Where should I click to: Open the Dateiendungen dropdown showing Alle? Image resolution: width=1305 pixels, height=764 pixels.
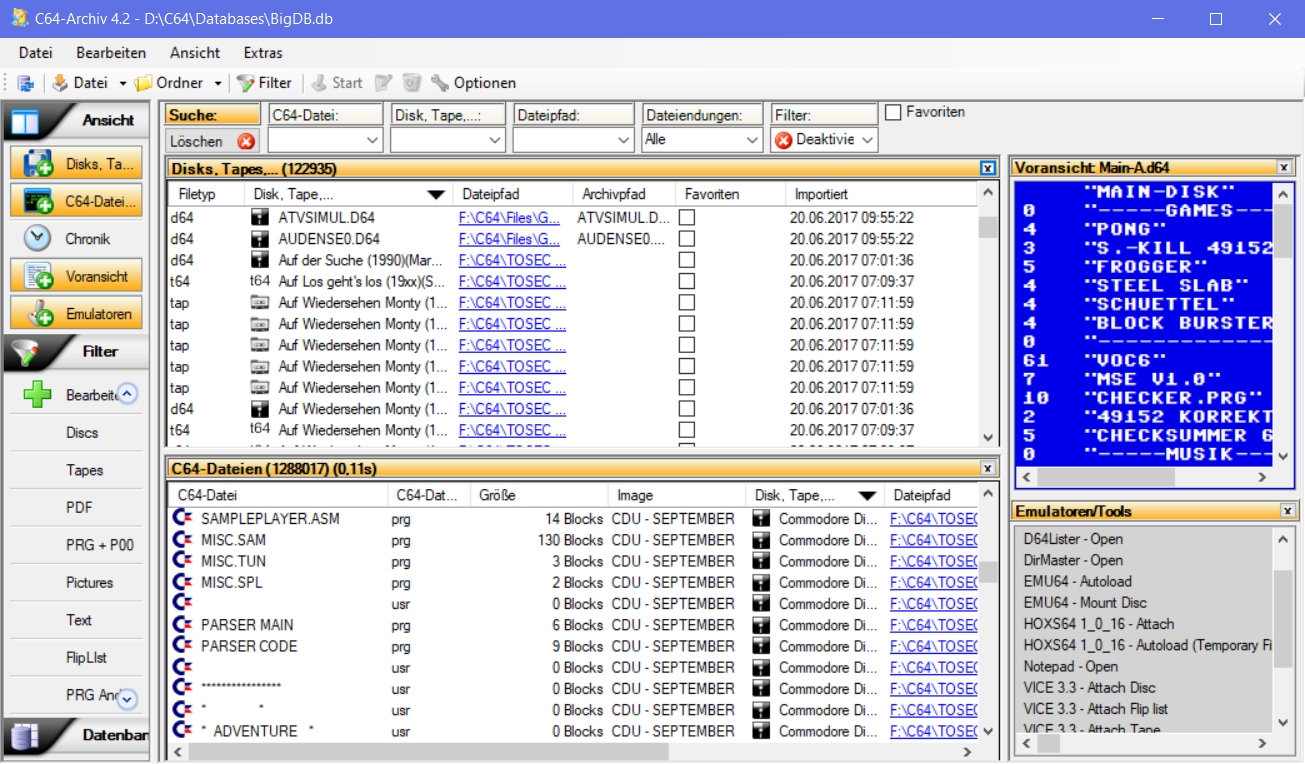pos(700,140)
